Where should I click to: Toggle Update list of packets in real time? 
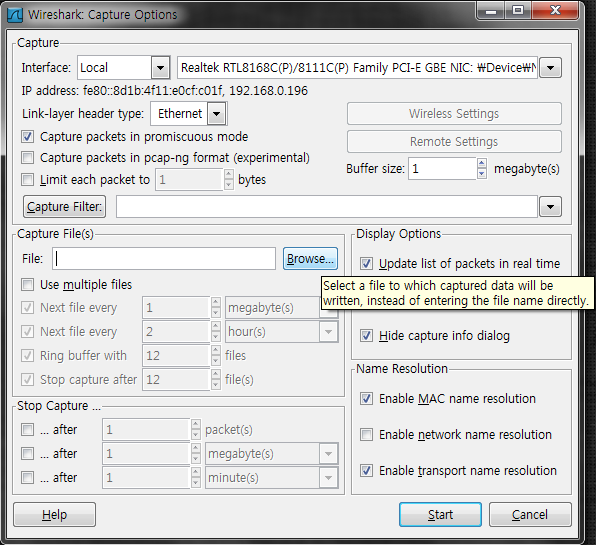point(366,263)
